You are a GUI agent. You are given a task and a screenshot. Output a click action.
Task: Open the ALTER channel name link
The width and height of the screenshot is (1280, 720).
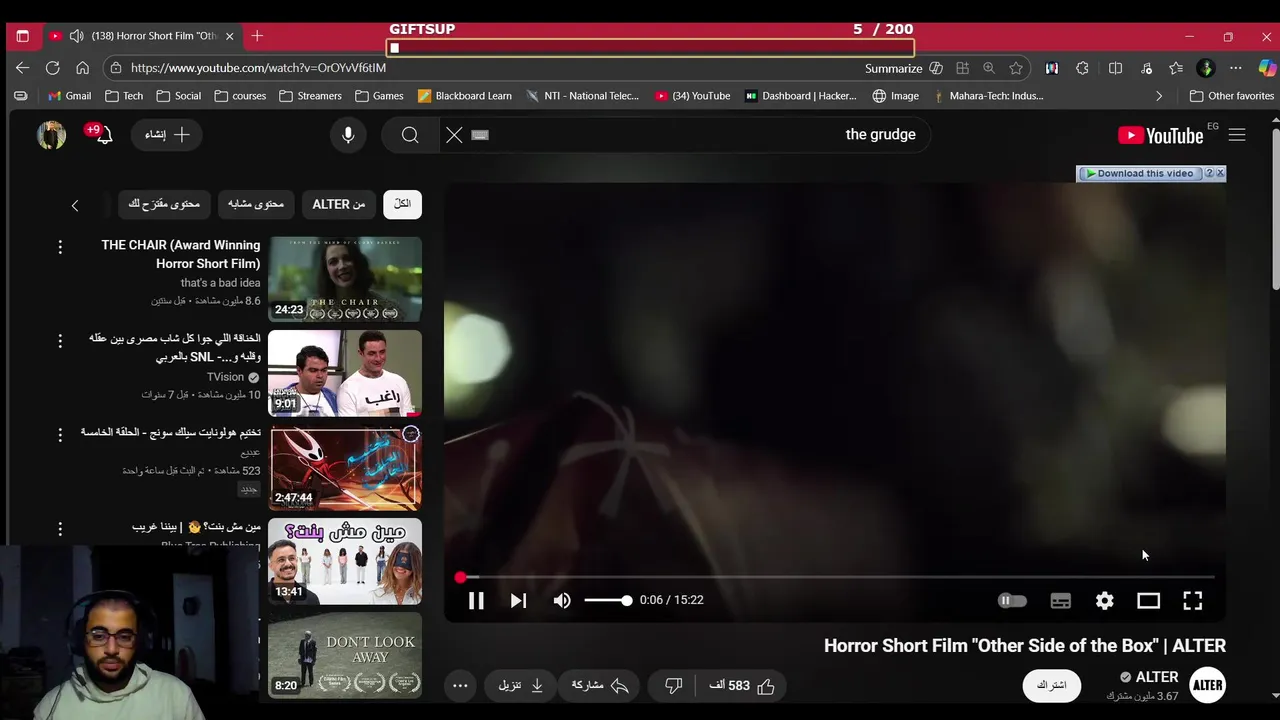(x=1157, y=677)
